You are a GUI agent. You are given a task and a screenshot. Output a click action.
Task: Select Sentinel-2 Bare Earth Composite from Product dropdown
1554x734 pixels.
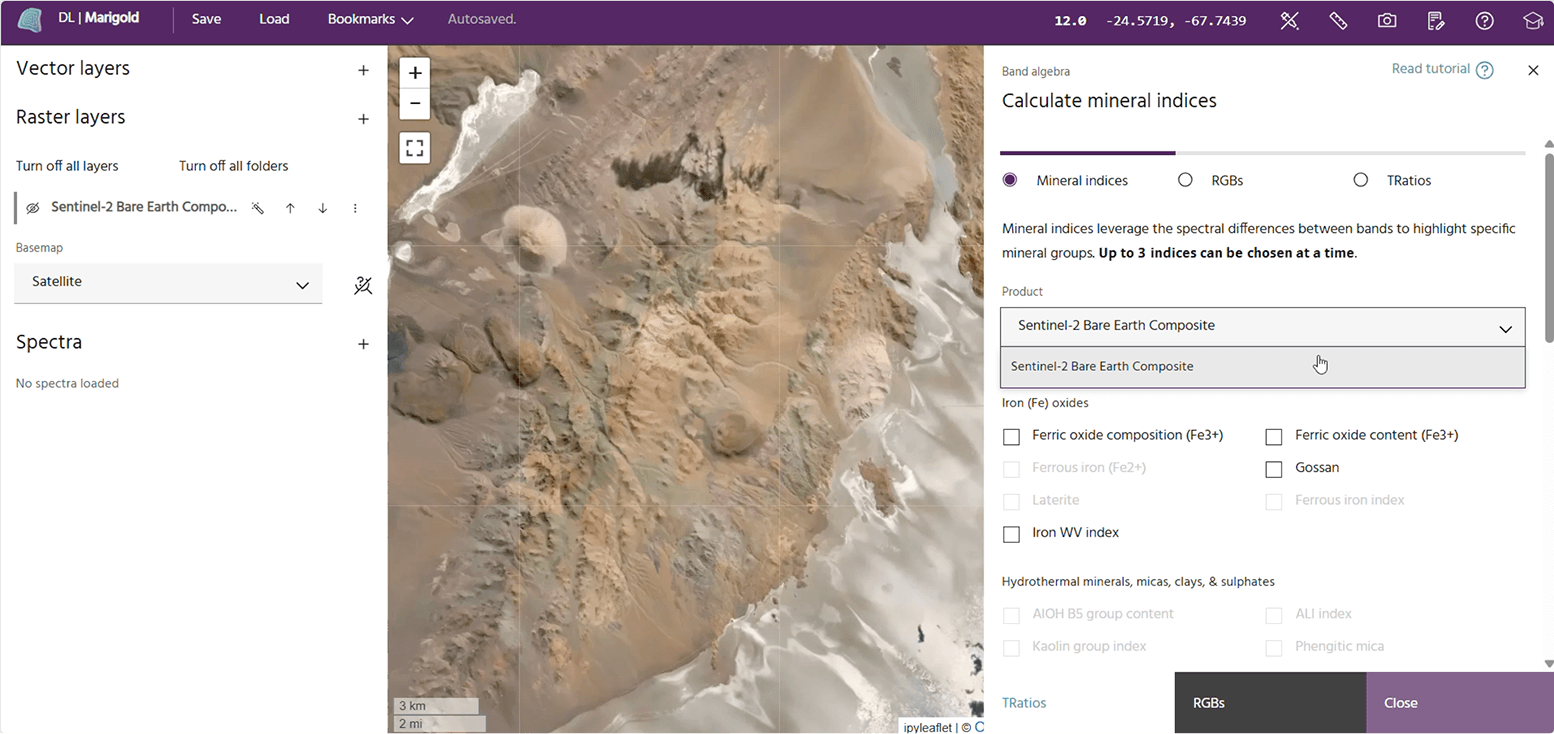(x=1101, y=366)
